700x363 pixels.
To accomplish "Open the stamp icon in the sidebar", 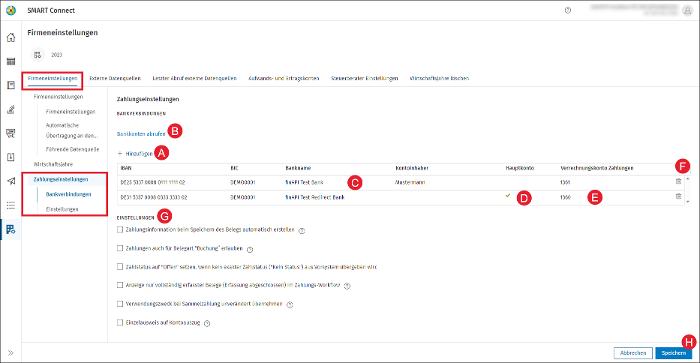I will pyautogui.click(x=11, y=109).
